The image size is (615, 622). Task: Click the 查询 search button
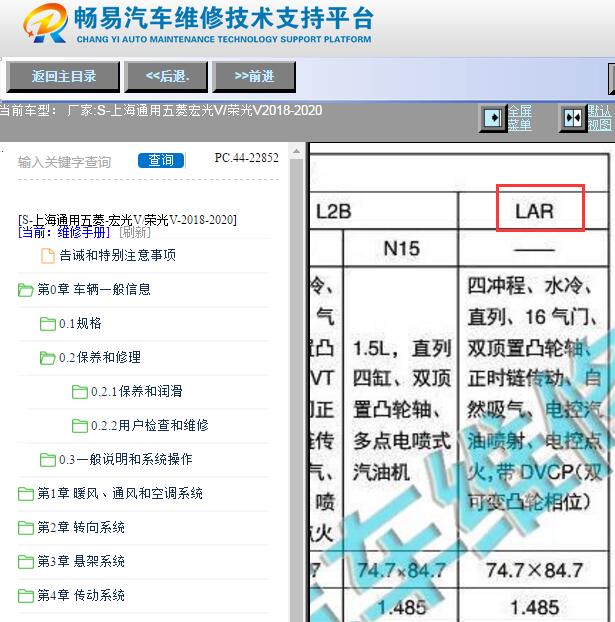(161, 160)
